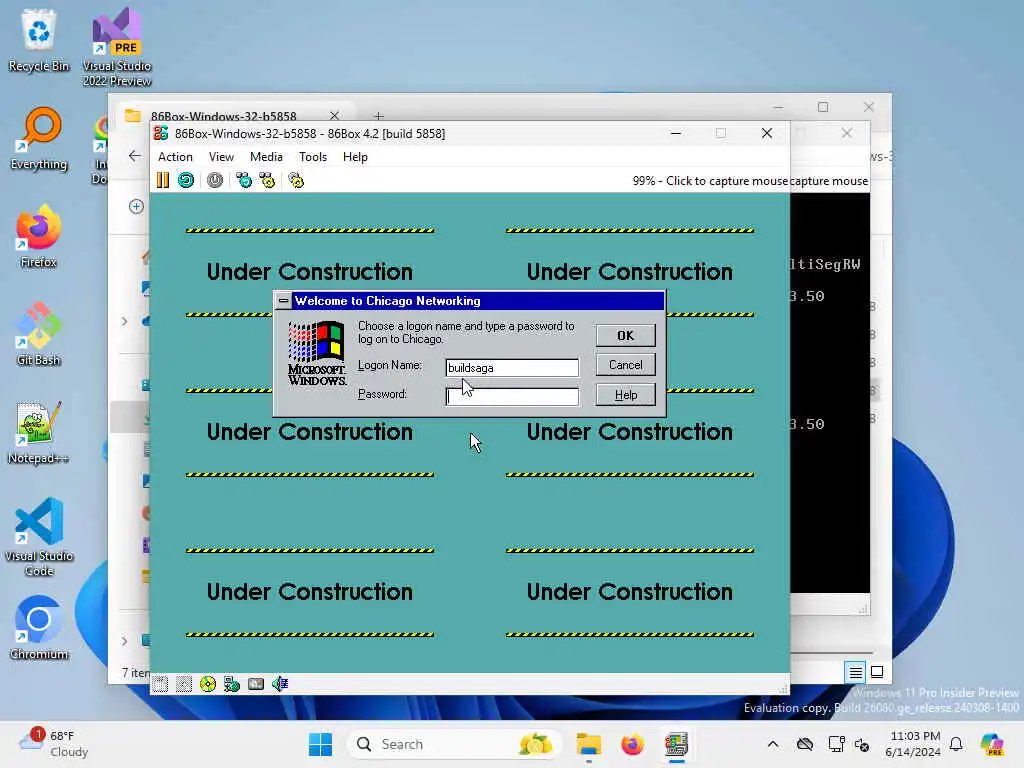1024x768 pixels.
Task: Click the sound status bar icon
Action: click(280, 684)
